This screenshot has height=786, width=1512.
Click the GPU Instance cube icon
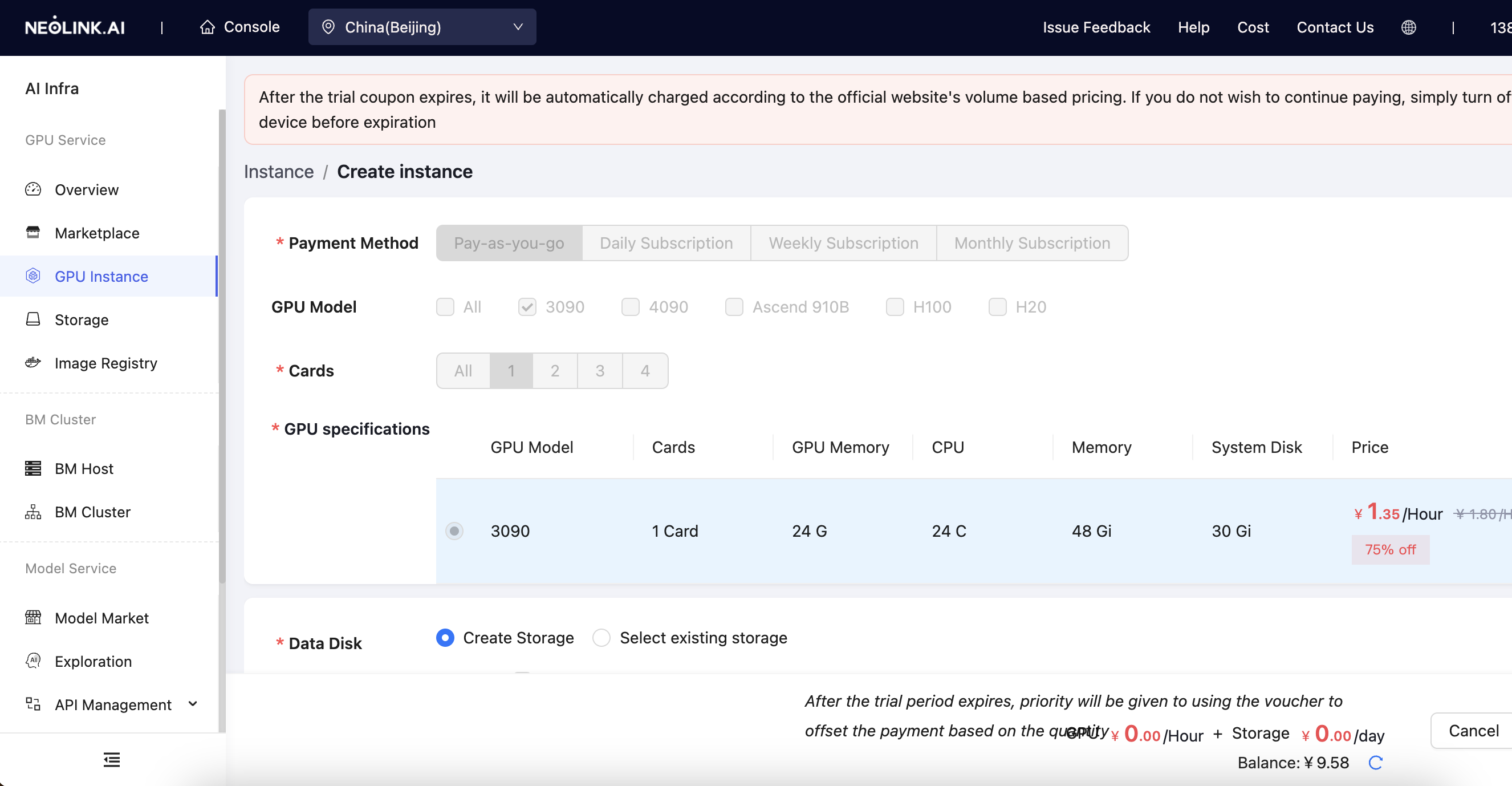click(33, 276)
